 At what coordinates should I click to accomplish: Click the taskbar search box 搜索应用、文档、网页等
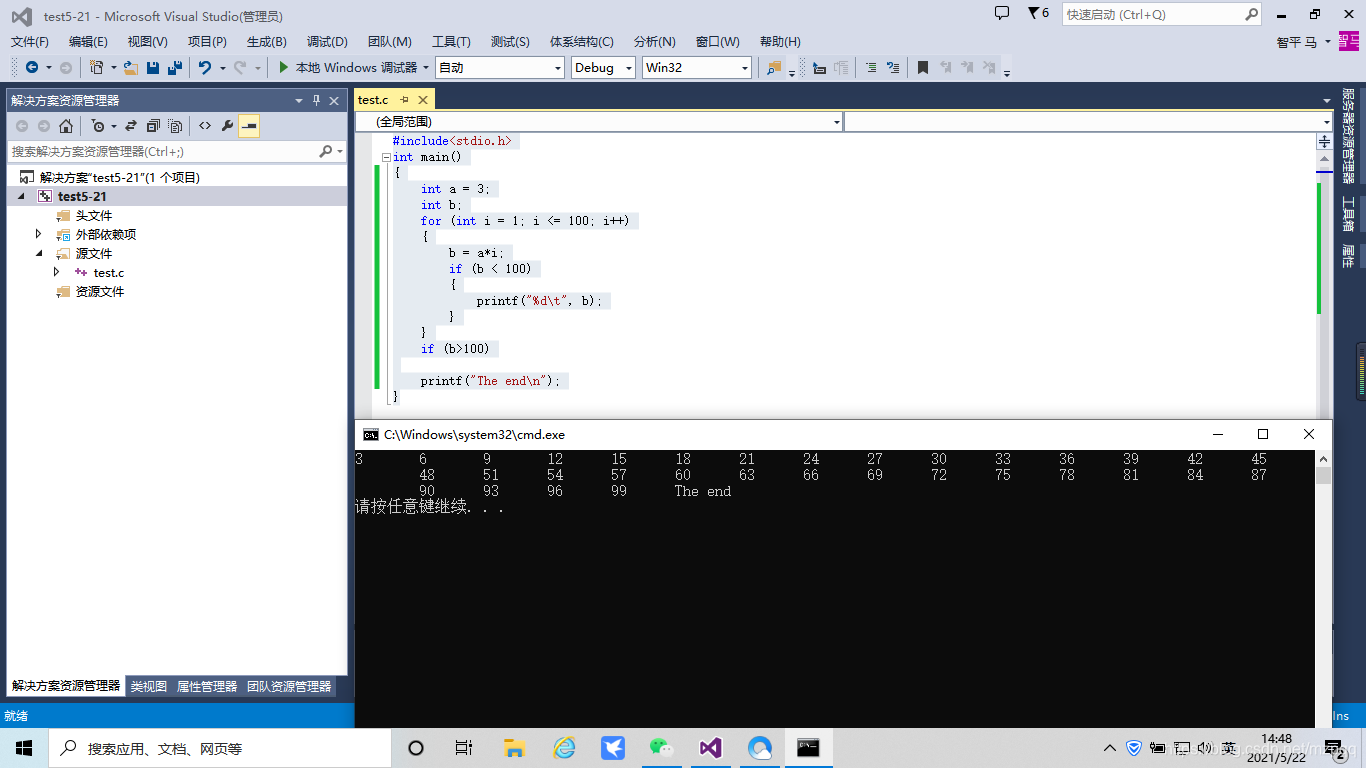(220, 748)
